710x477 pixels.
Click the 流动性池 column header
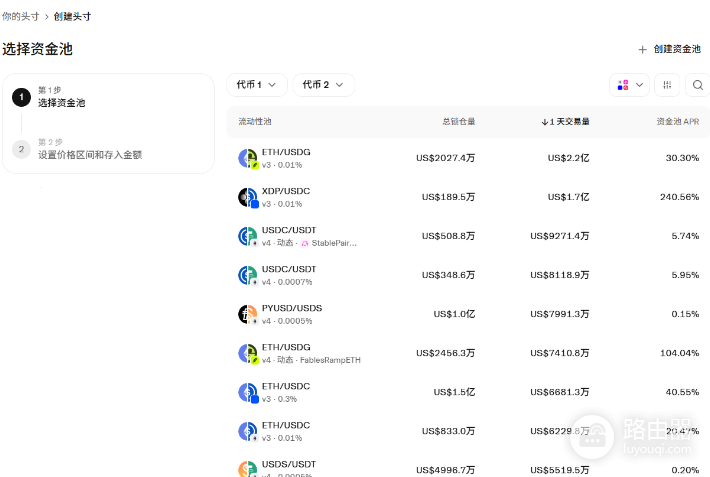click(254, 121)
